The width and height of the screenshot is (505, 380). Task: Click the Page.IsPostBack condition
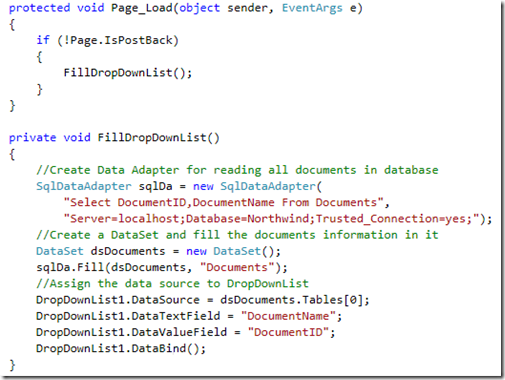coord(122,40)
